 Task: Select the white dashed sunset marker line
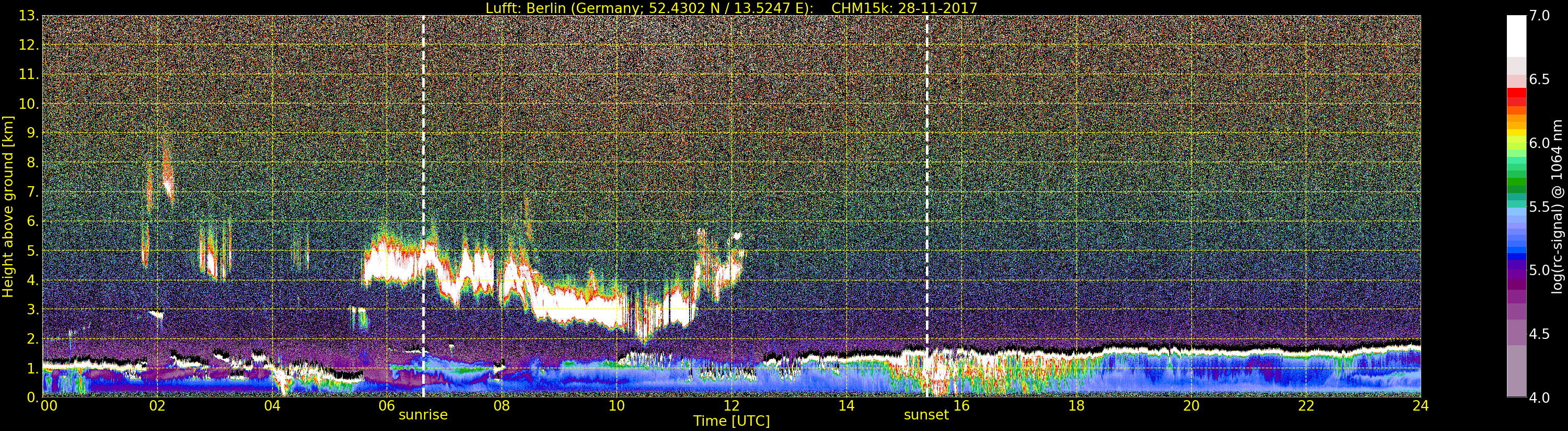[927, 206]
